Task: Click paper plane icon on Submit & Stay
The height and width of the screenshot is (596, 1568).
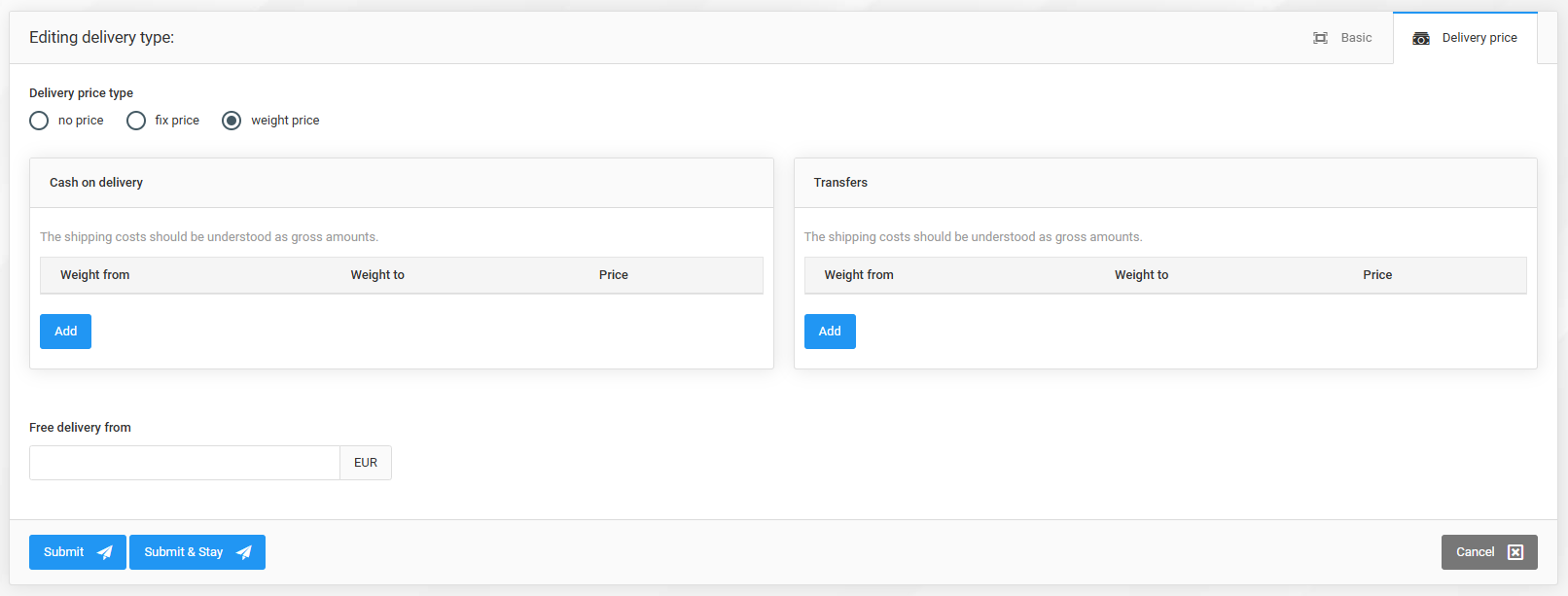Action: point(244,552)
